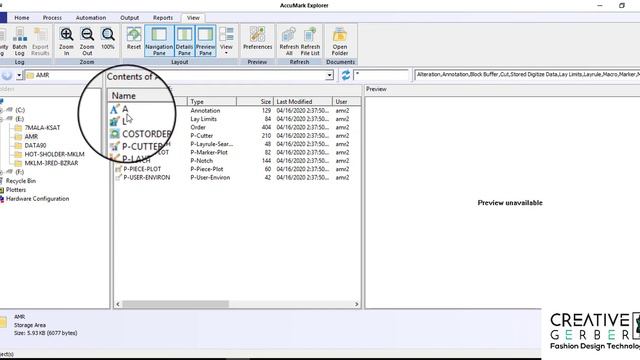This screenshot has height=360, width=640.
Task: Switch to the Home ribbon tab
Action: click(22, 18)
